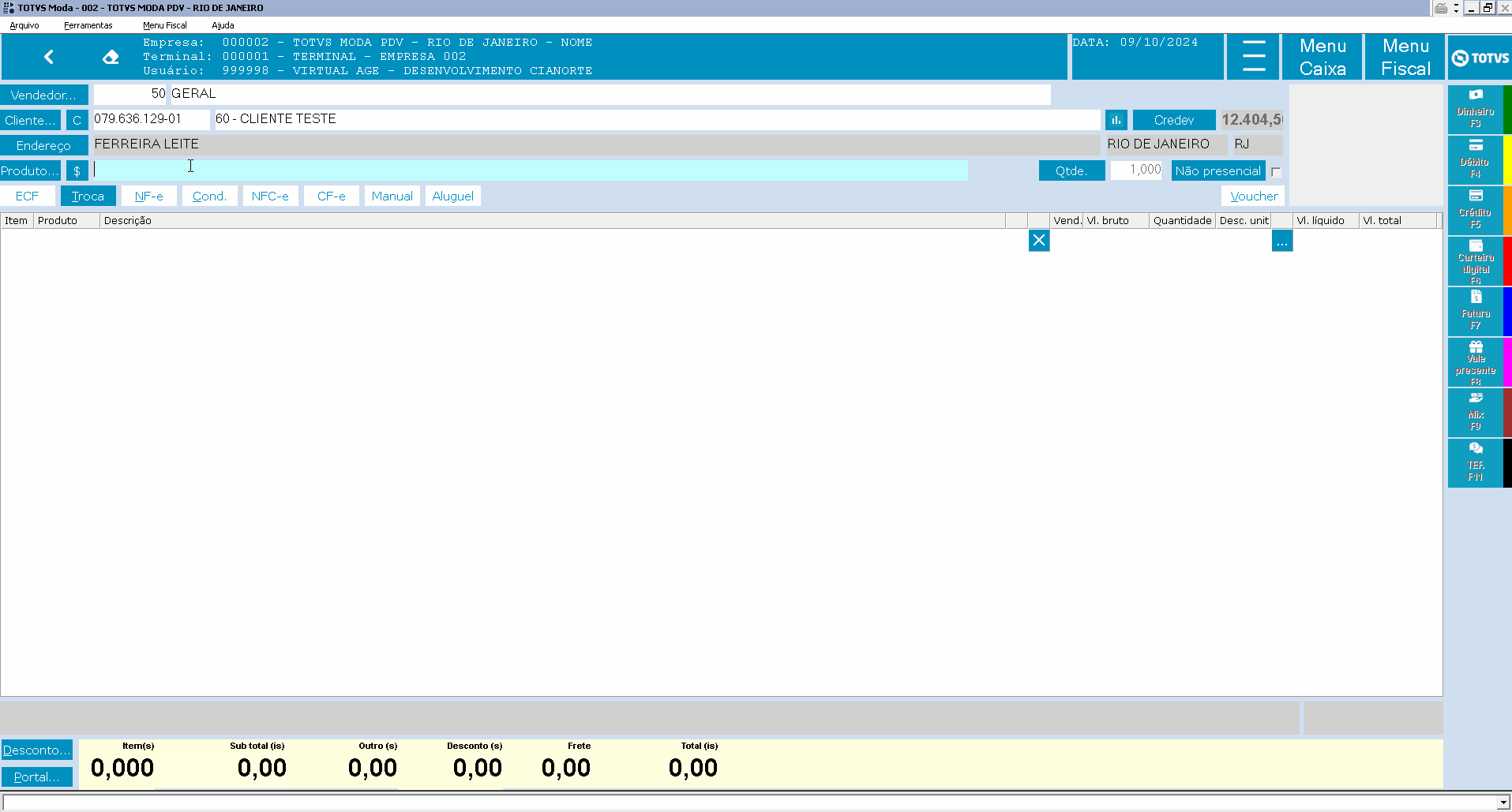
Task: Open the large Menu Fiscal header button
Action: point(1405,57)
